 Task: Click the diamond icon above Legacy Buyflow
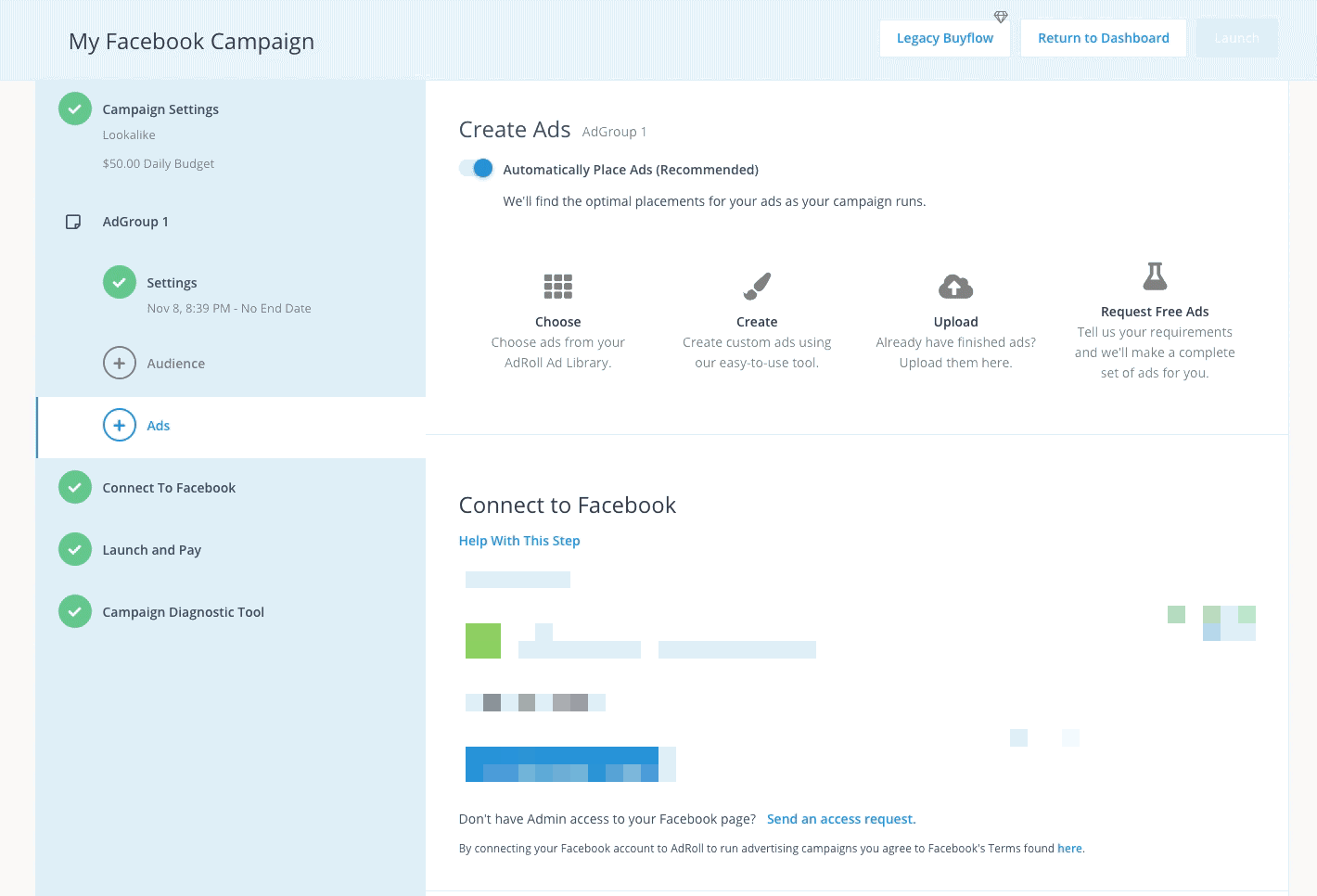[1001, 17]
